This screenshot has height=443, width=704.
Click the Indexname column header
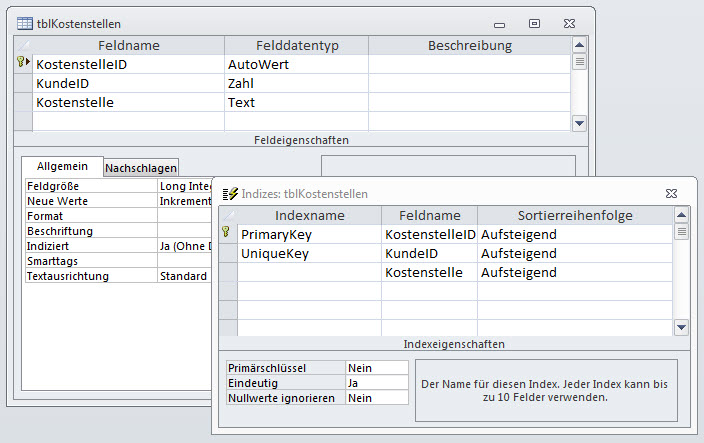click(x=309, y=215)
